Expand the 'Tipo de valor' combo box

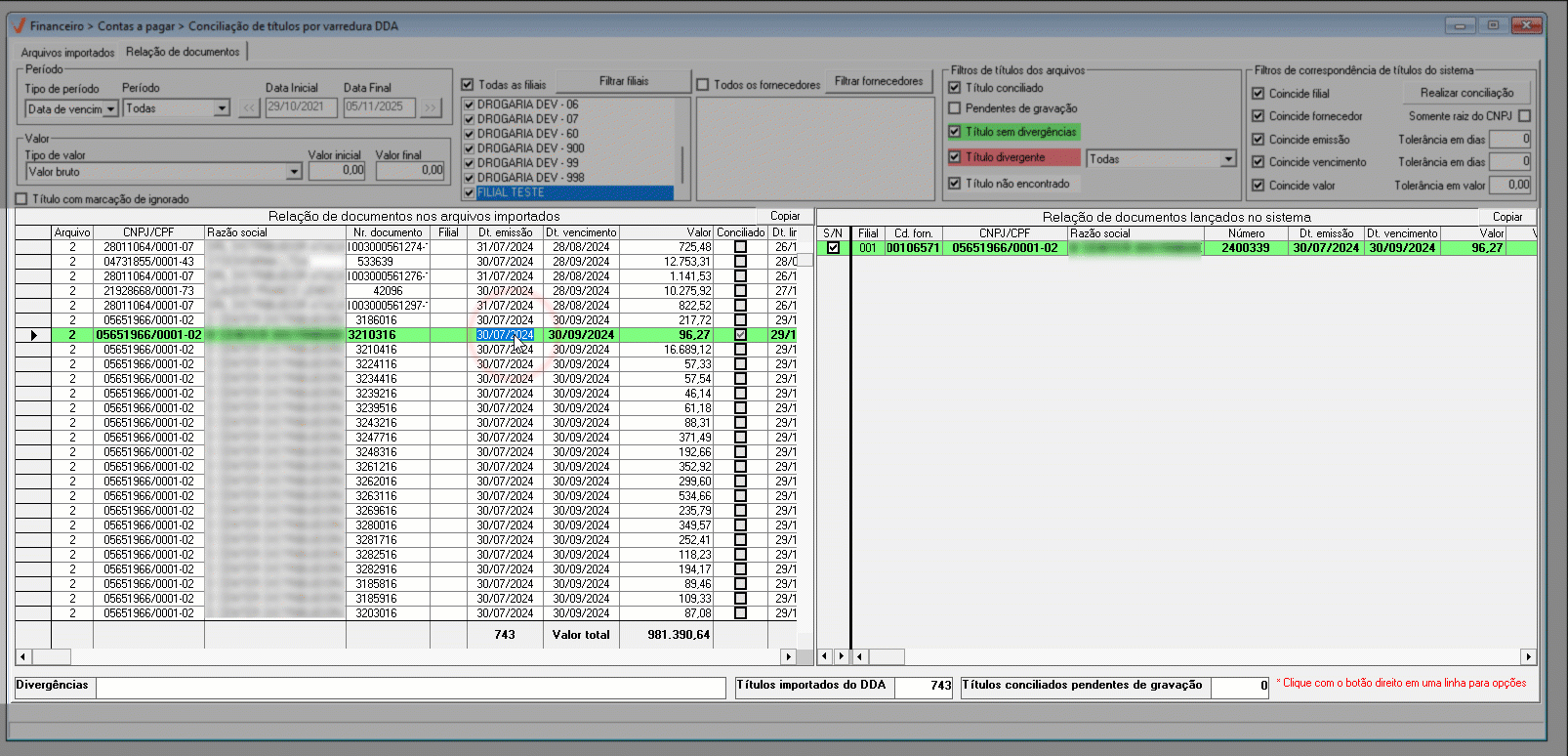point(294,172)
